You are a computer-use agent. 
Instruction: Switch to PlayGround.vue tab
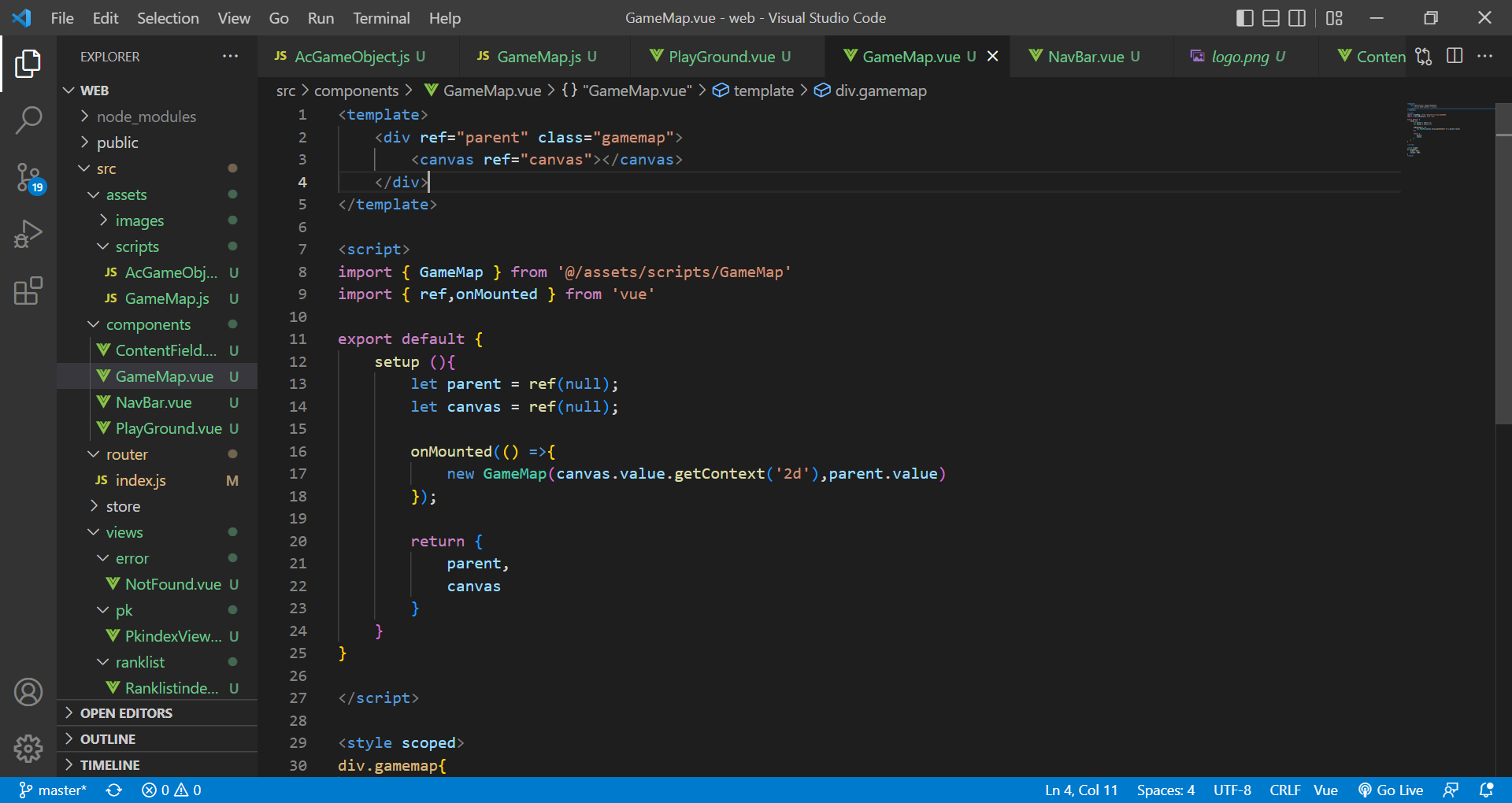point(728,57)
